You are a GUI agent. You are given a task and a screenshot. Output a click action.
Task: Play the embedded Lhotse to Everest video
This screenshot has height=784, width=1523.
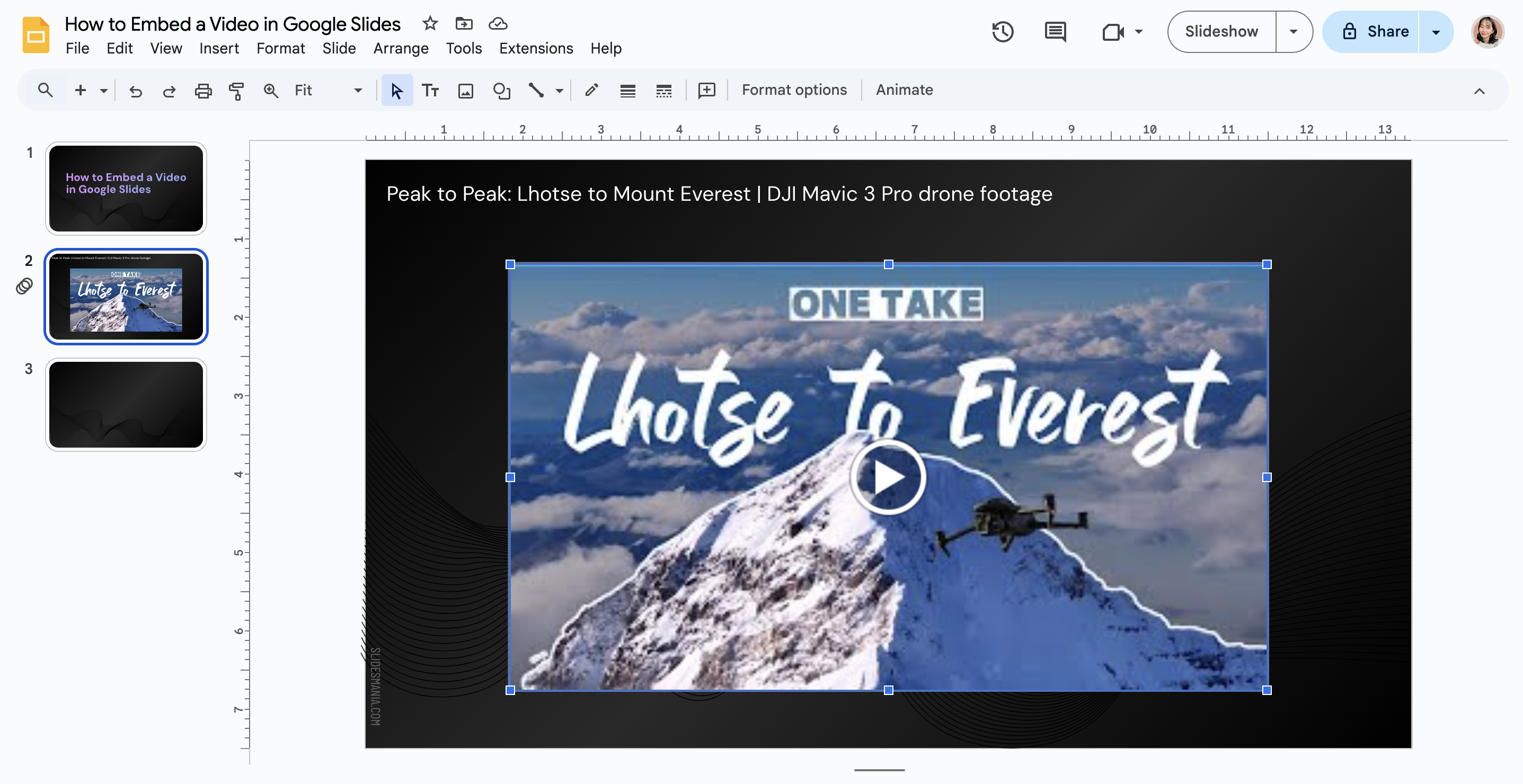tap(888, 477)
